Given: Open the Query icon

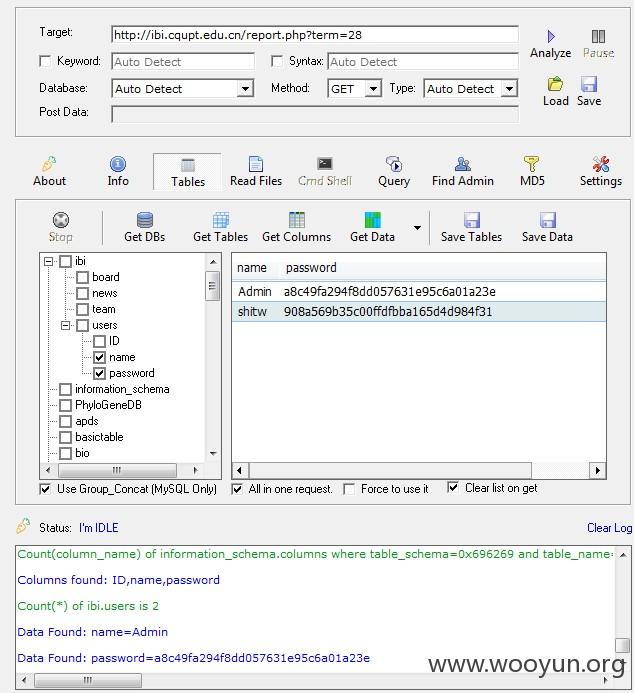Looking at the screenshot, I should tap(394, 164).
